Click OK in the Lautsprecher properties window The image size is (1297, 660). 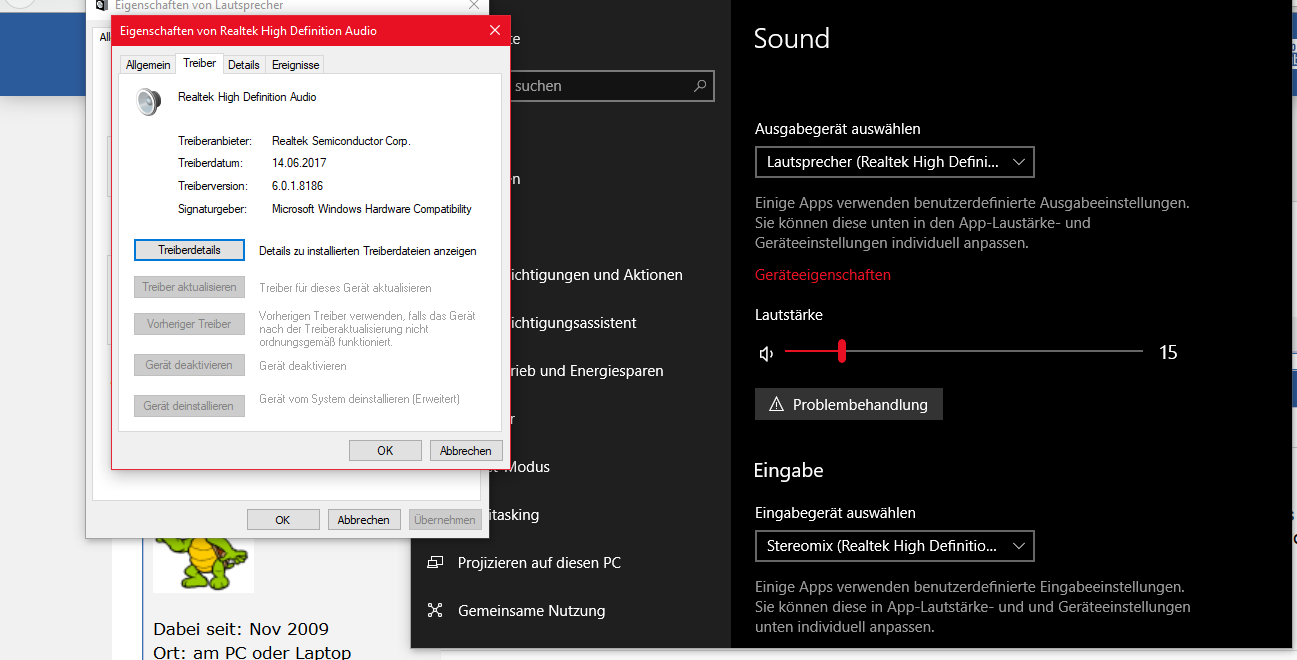pyautogui.click(x=283, y=520)
